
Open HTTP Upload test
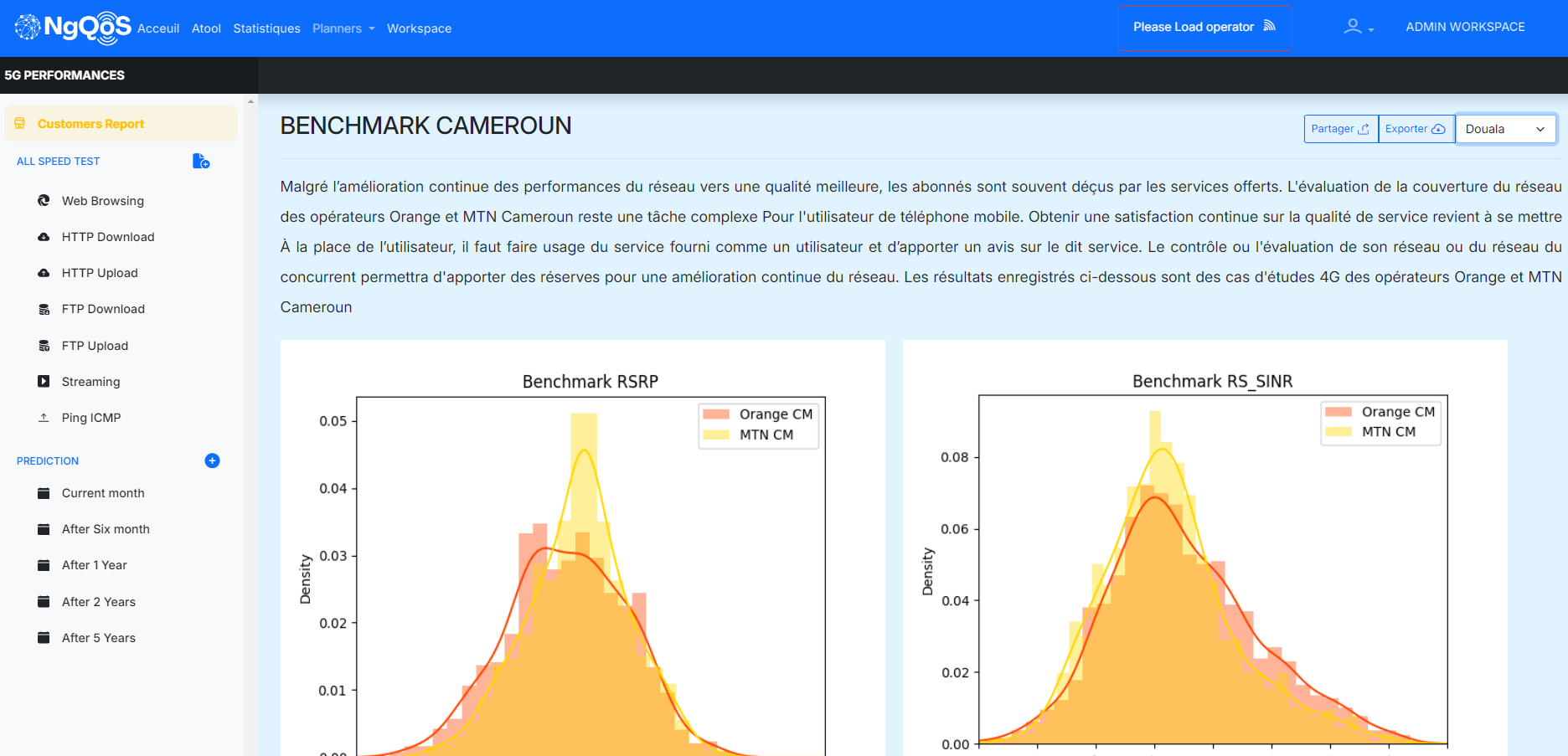(100, 273)
